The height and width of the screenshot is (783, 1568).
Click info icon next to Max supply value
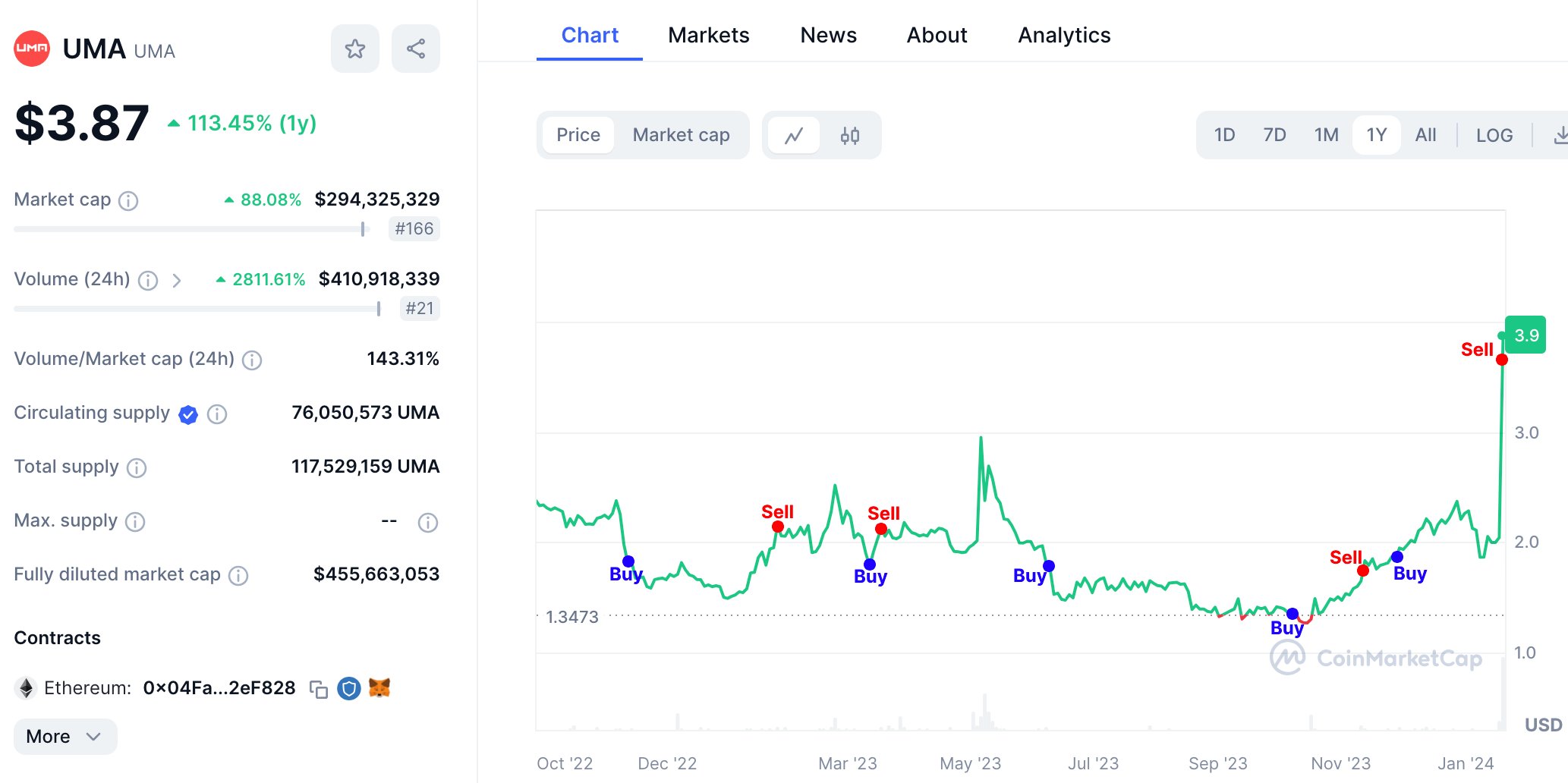pyautogui.click(x=428, y=523)
